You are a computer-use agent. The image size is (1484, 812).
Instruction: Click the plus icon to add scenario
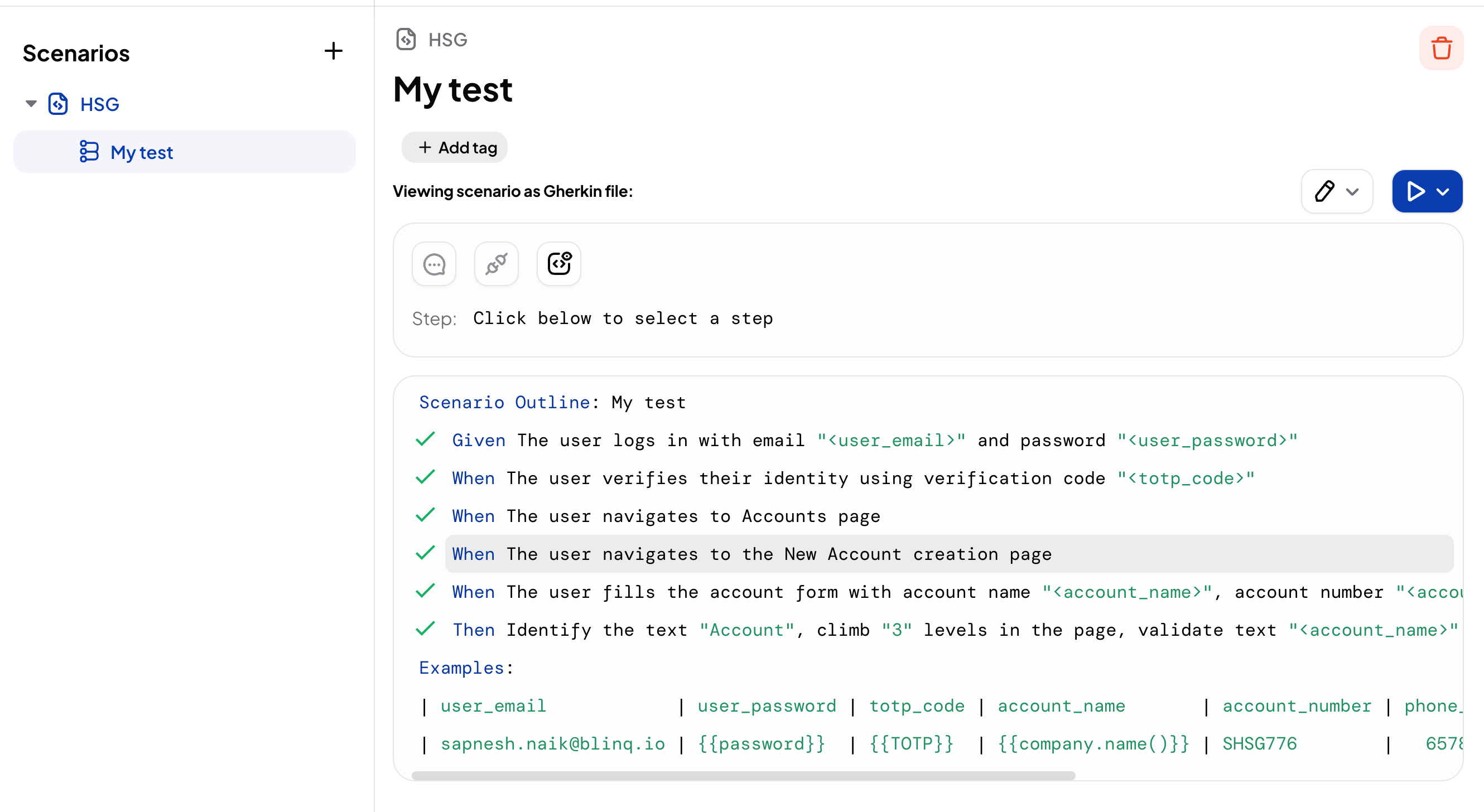333,51
